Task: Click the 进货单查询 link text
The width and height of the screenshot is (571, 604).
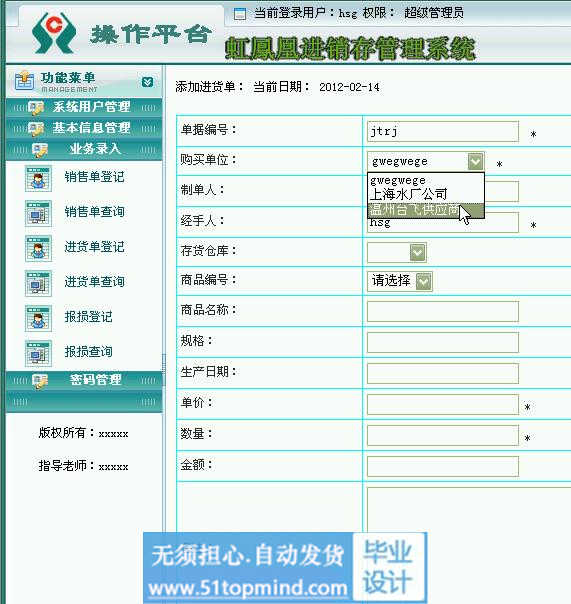Action: coord(94,282)
